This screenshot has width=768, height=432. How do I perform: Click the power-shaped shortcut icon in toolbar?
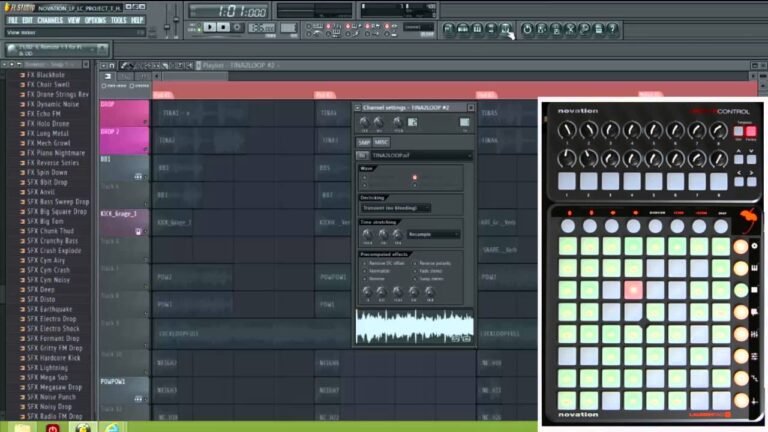tap(527, 29)
